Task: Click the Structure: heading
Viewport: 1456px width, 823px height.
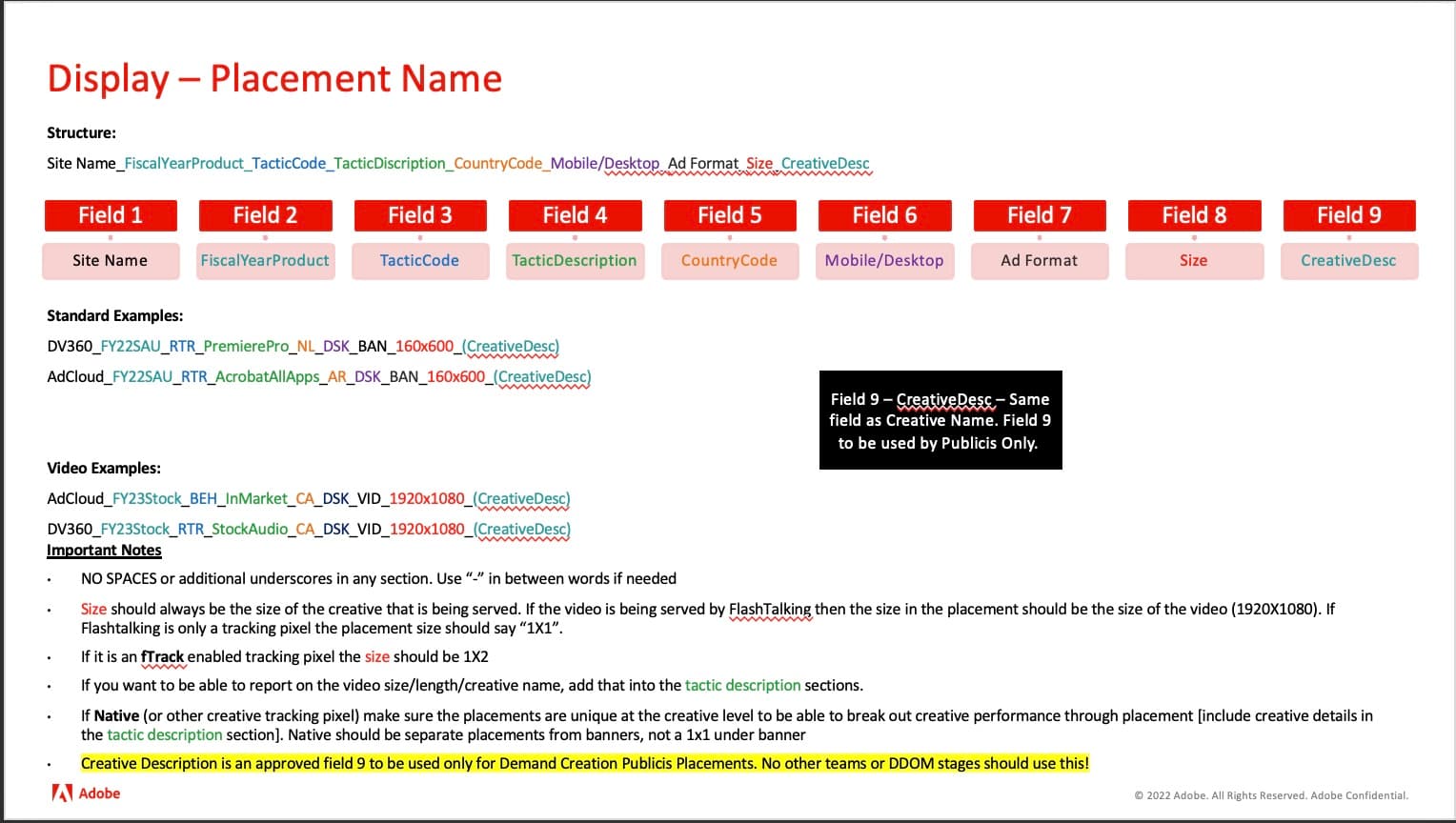Action: (x=82, y=132)
